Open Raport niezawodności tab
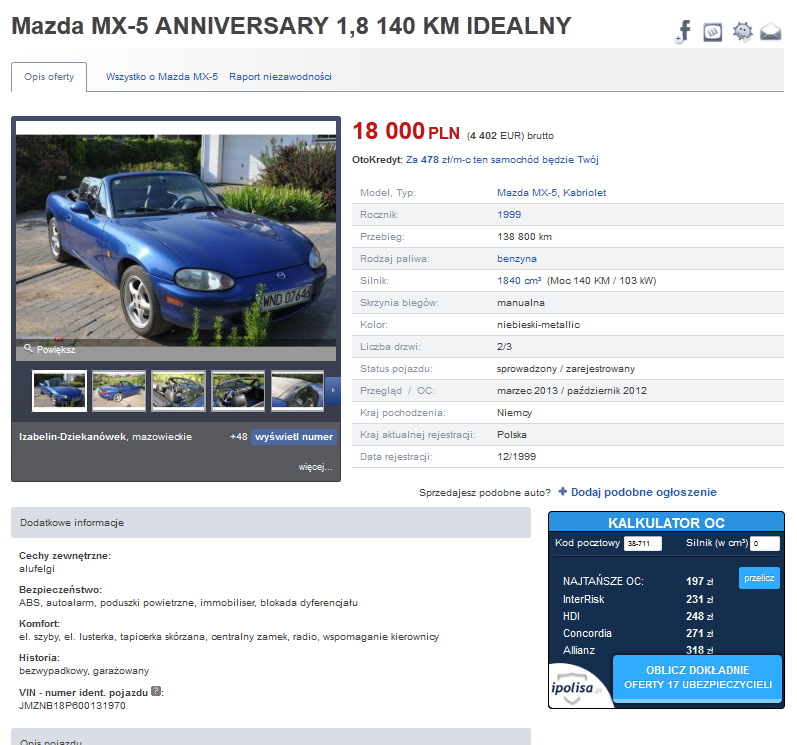The width and height of the screenshot is (797, 745). tap(280, 77)
